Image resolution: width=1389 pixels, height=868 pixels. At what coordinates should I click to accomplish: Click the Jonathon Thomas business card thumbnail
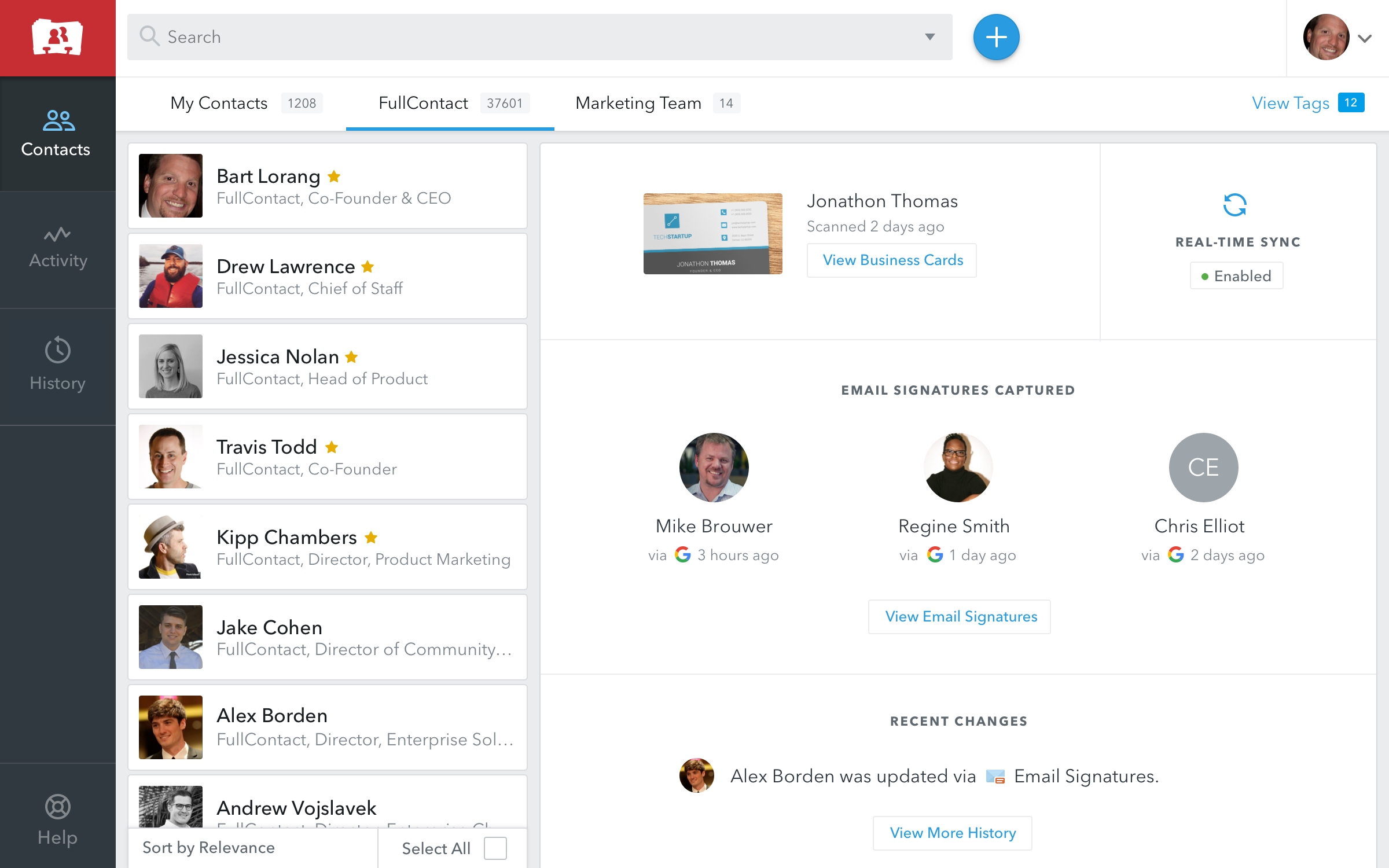[712, 234]
